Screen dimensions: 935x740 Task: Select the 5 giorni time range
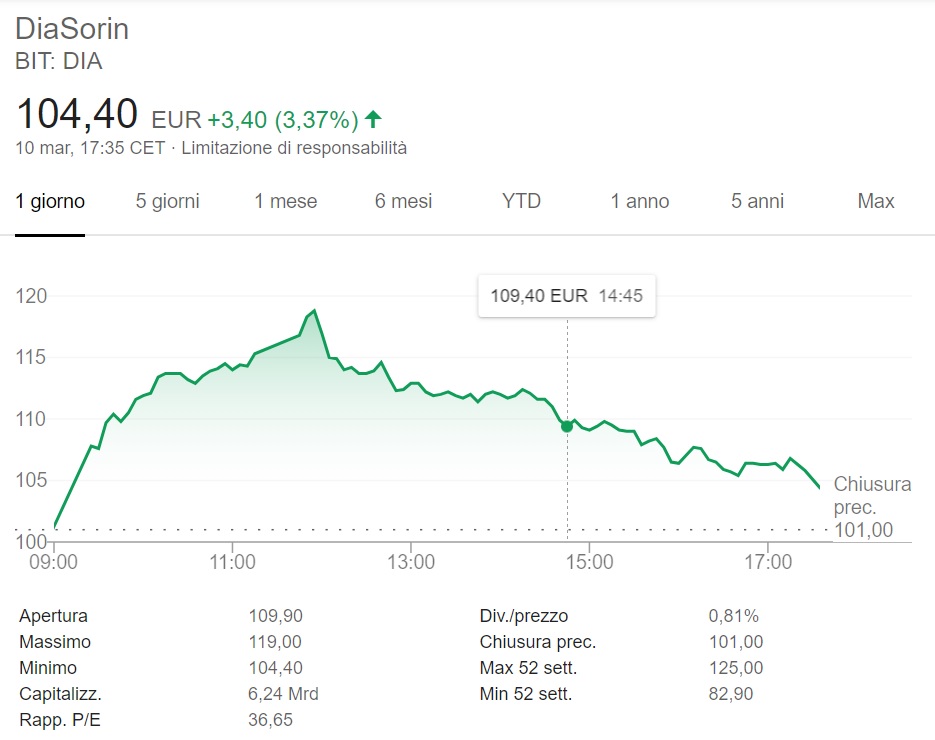coord(168,201)
